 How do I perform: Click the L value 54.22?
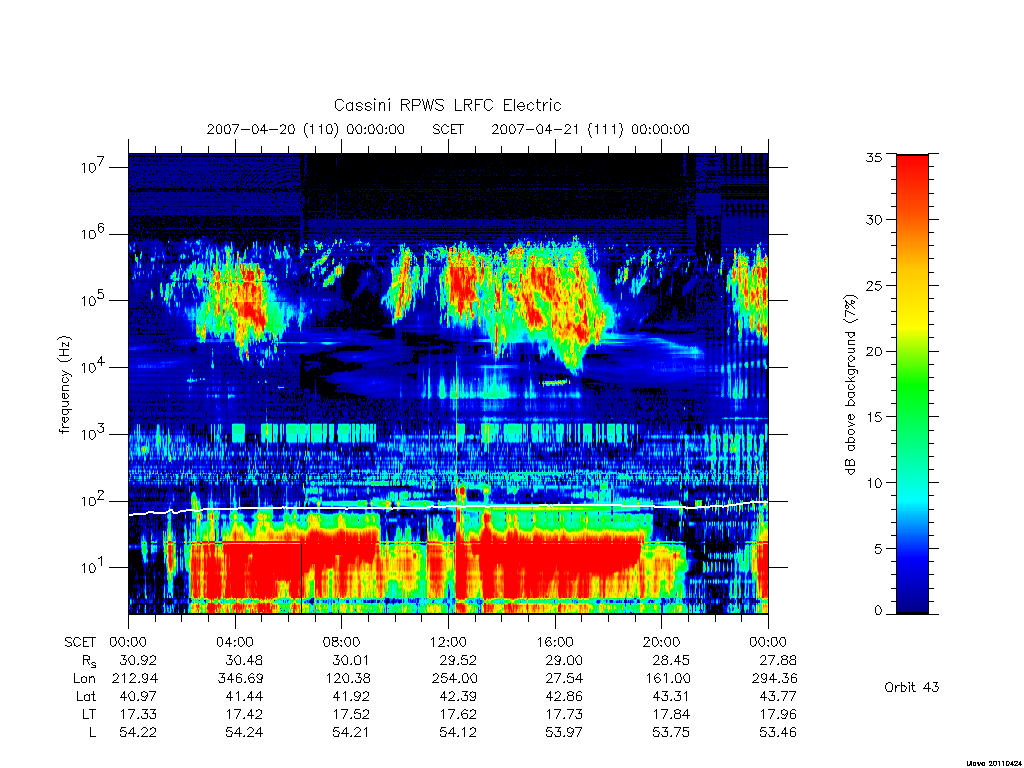(x=138, y=732)
